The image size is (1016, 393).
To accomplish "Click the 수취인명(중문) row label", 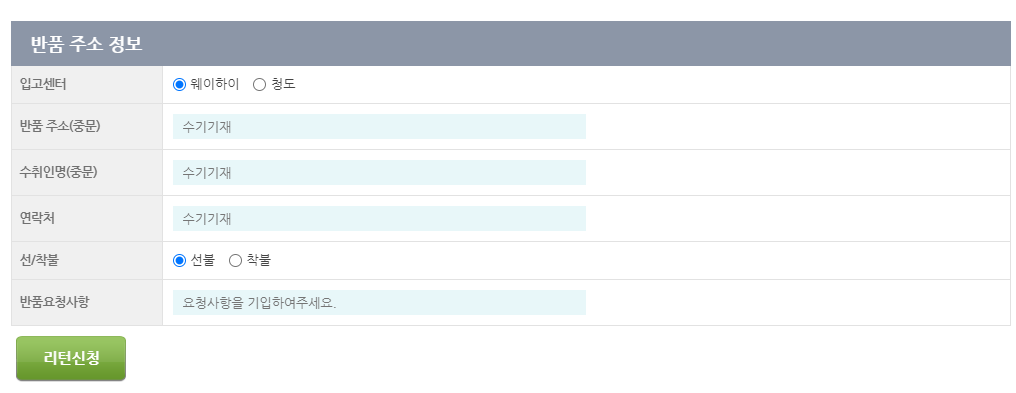I will pyautogui.click(x=59, y=172).
